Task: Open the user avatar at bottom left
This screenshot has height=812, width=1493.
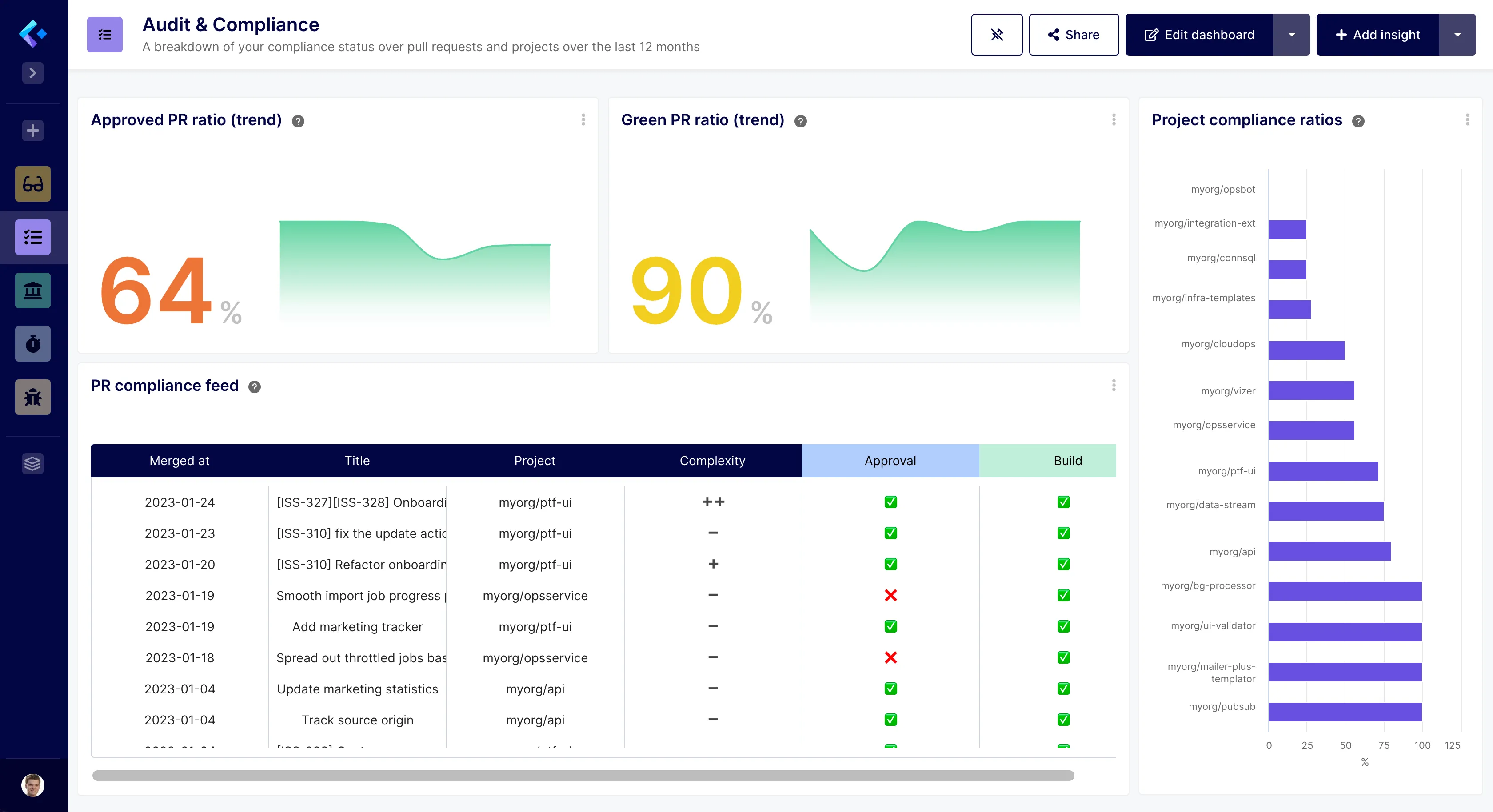Action: [32, 785]
